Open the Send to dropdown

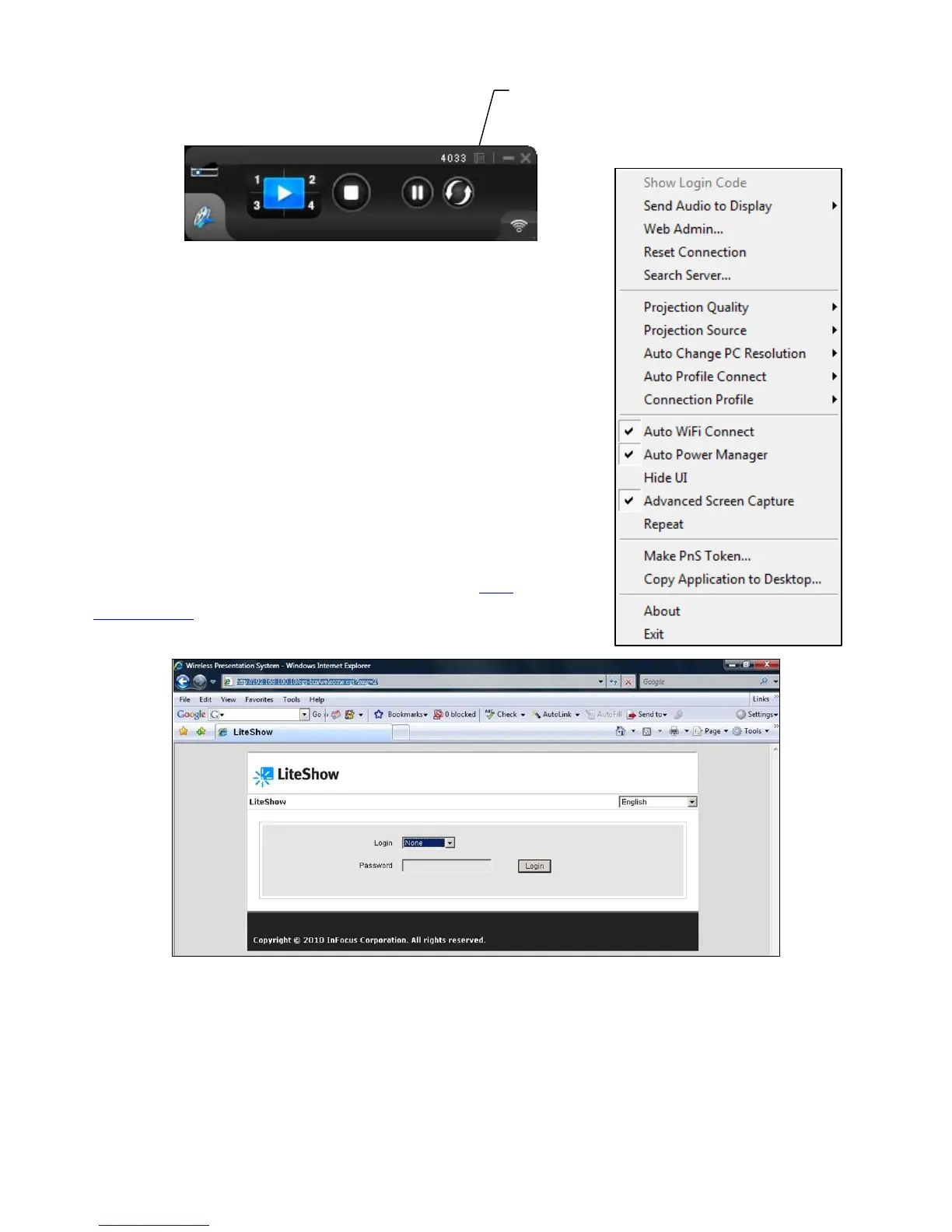coord(648,714)
